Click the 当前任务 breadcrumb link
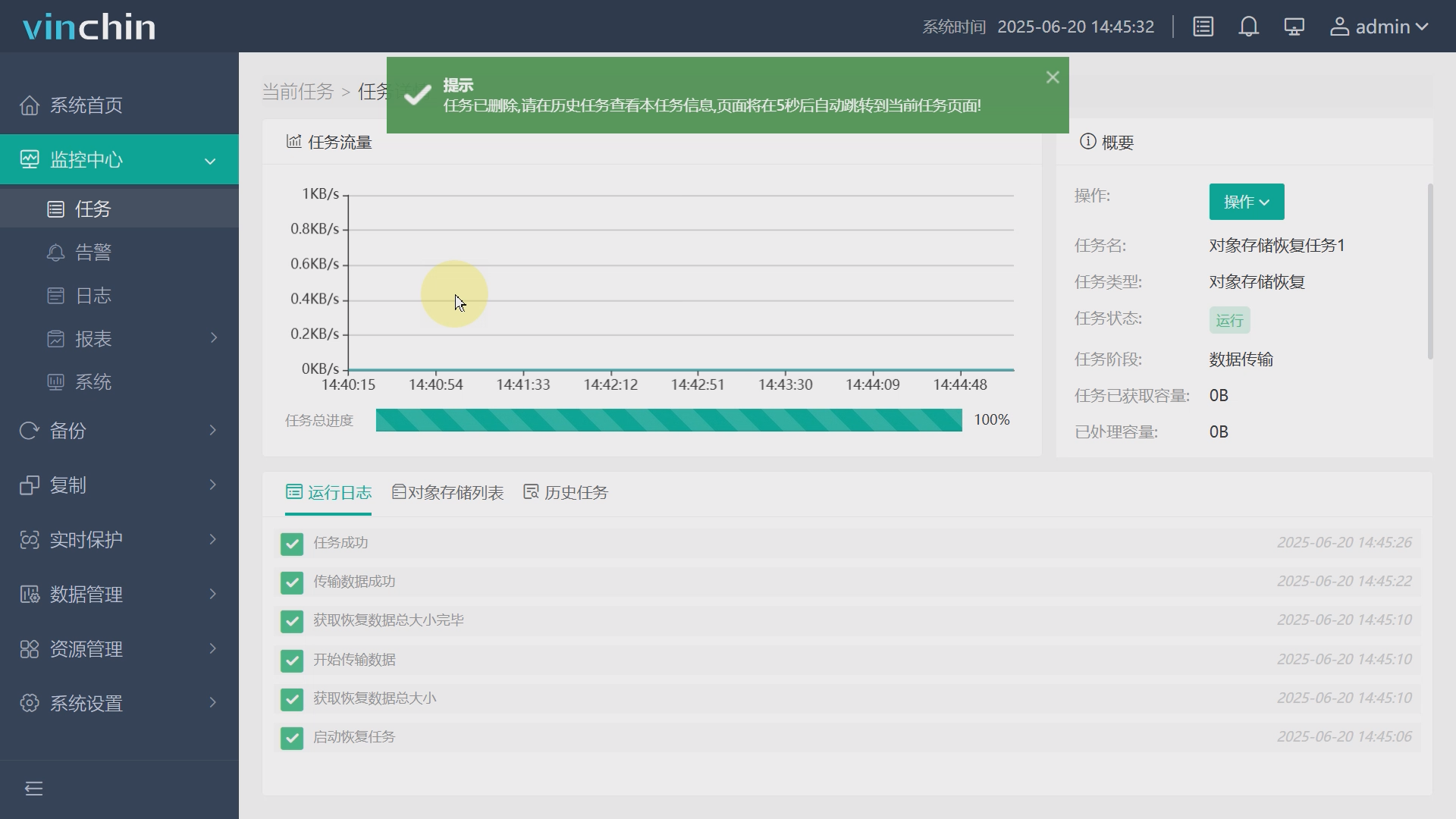The height and width of the screenshot is (819, 1456). click(298, 92)
